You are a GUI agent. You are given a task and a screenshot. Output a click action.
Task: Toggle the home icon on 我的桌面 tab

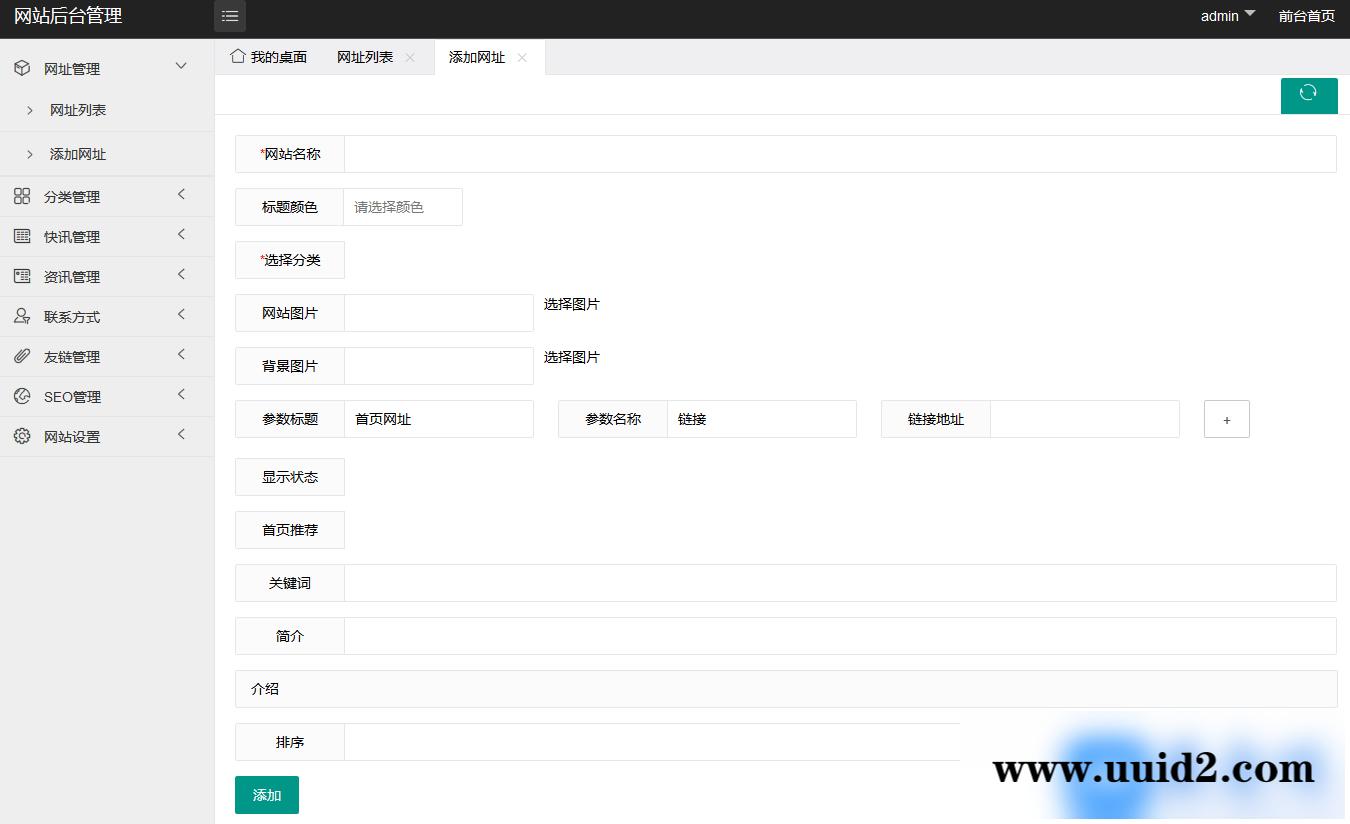238,57
